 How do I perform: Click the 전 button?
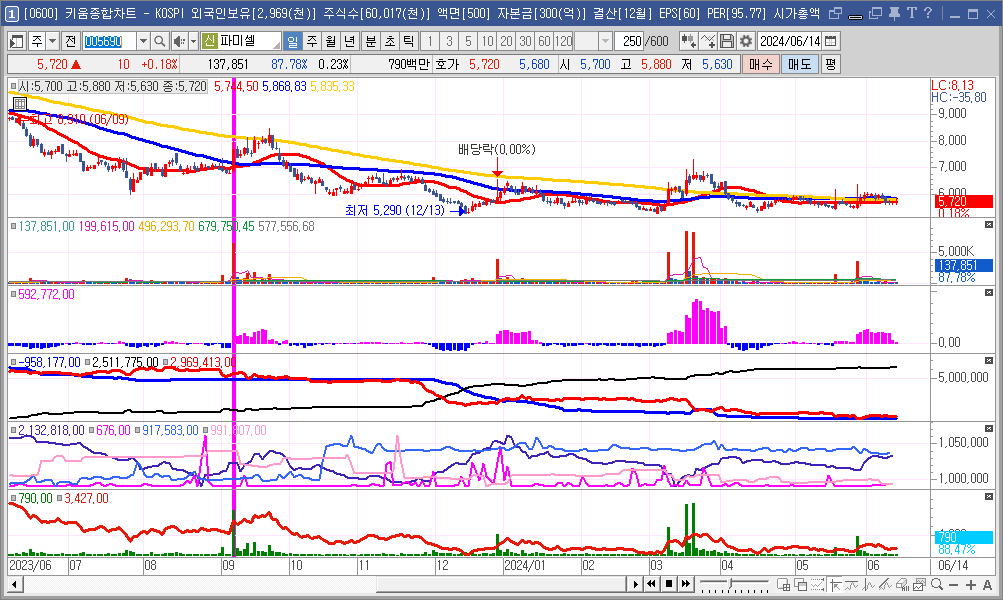[x=70, y=41]
